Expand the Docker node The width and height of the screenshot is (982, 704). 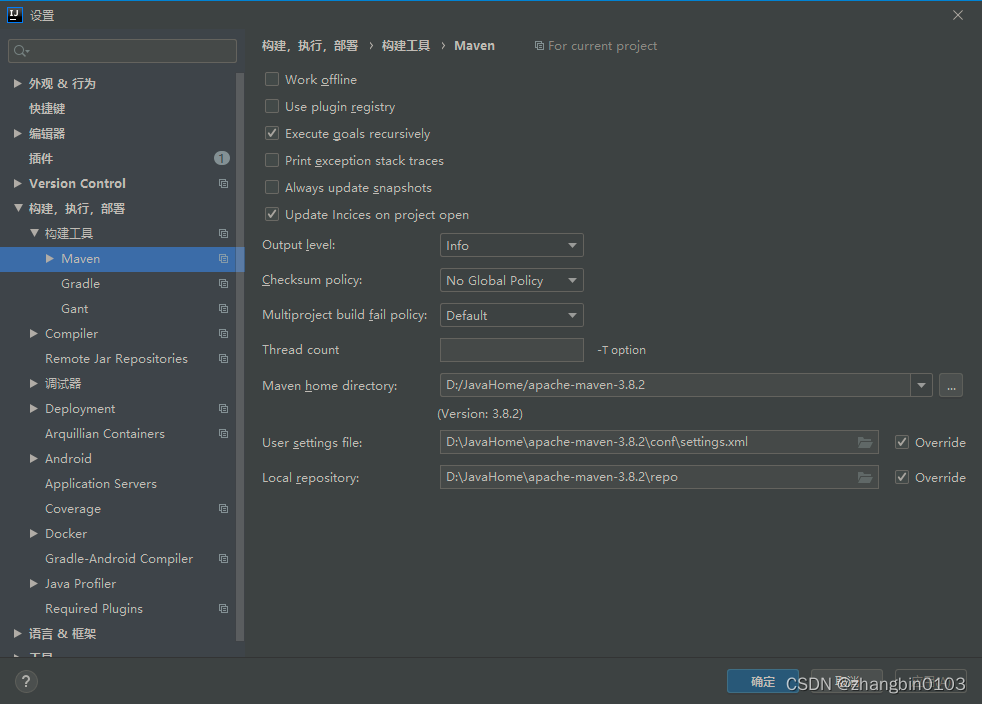tap(34, 534)
